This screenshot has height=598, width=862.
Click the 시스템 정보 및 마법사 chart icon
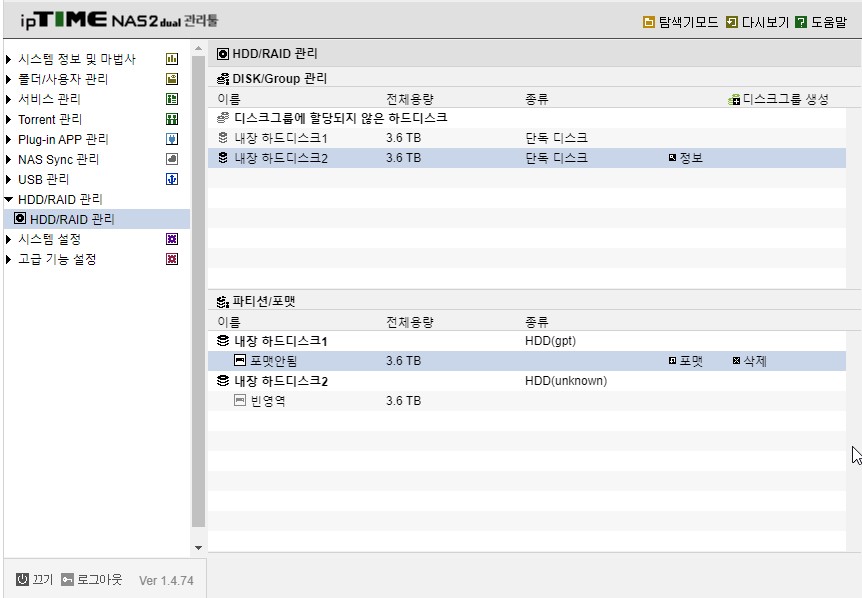coord(172,59)
